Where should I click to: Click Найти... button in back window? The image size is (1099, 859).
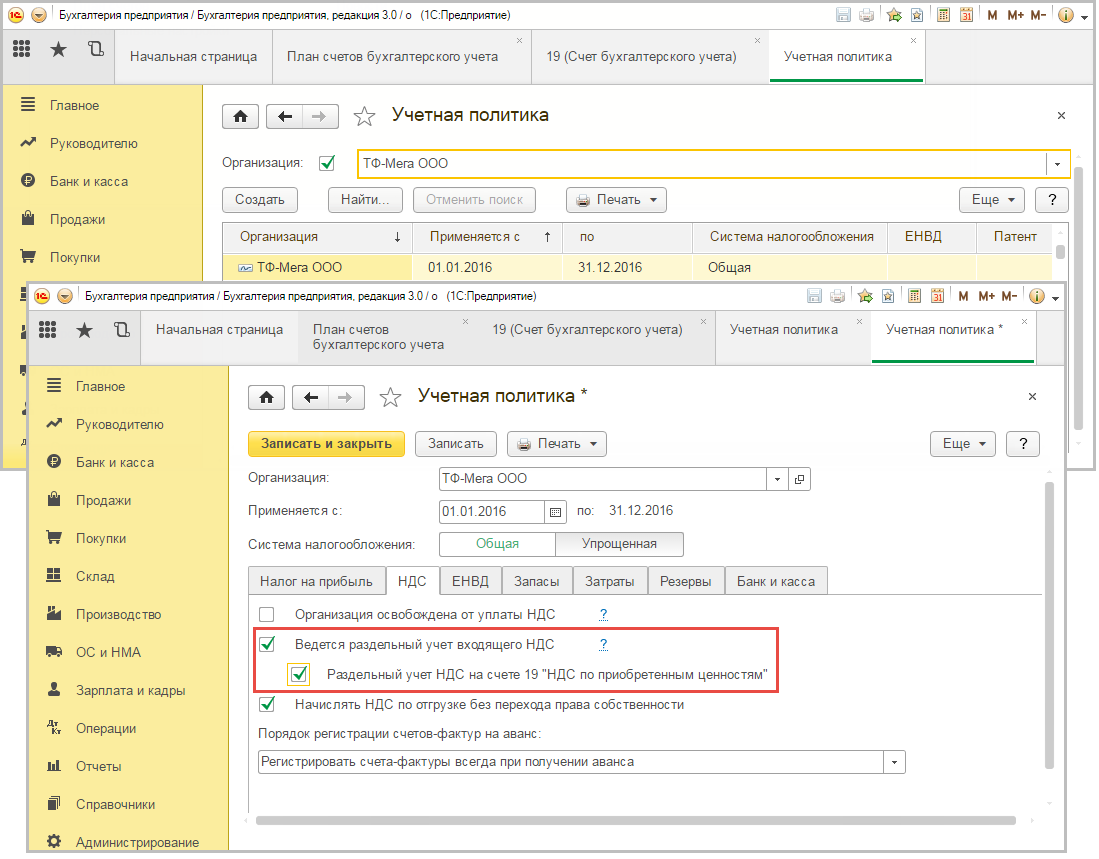tap(365, 200)
